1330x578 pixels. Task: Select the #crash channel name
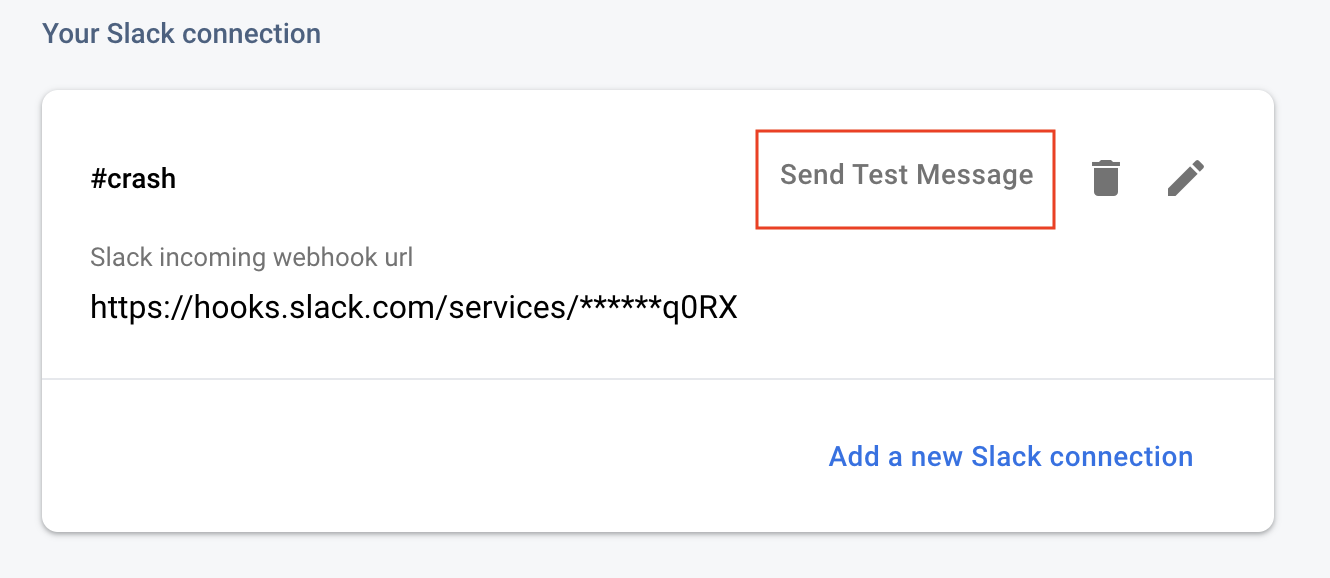(x=133, y=179)
